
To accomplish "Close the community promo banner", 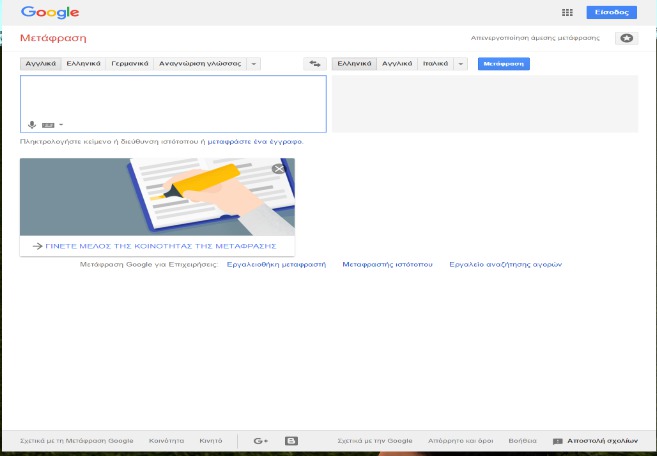I will [279, 169].
